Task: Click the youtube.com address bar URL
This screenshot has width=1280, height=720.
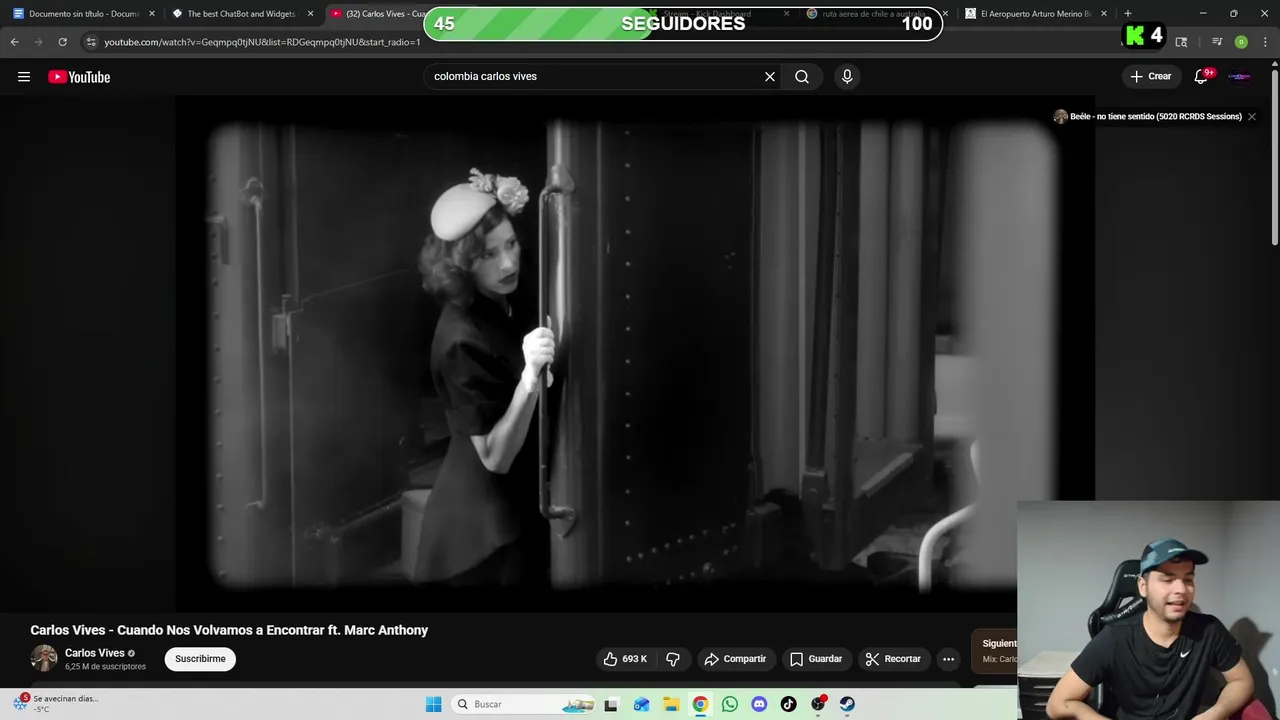Action: [x=262, y=42]
